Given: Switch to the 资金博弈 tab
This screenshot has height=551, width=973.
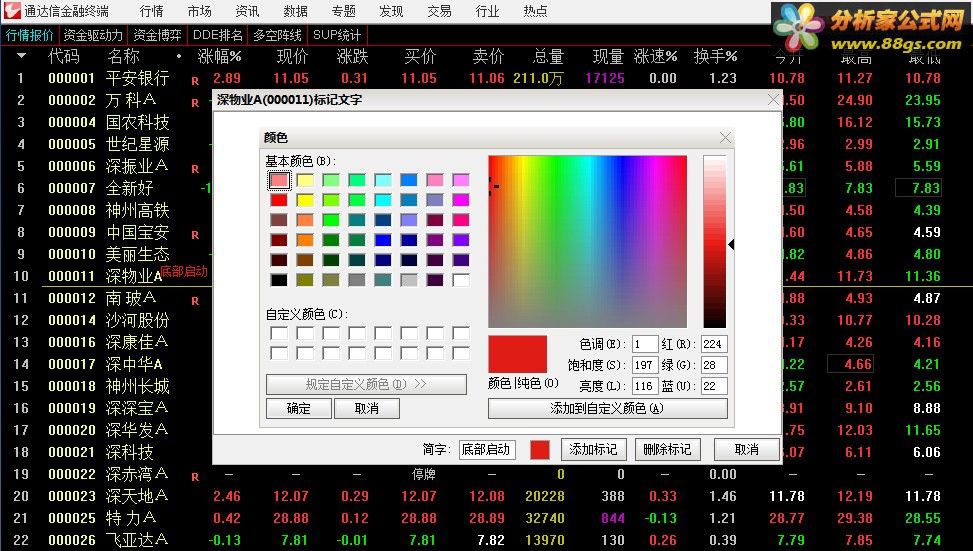Looking at the screenshot, I should (x=158, y=35).
